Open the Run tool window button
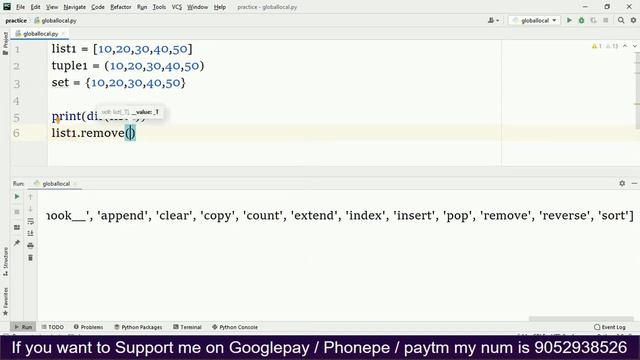The image size is (640, 360). pos(23,327)
